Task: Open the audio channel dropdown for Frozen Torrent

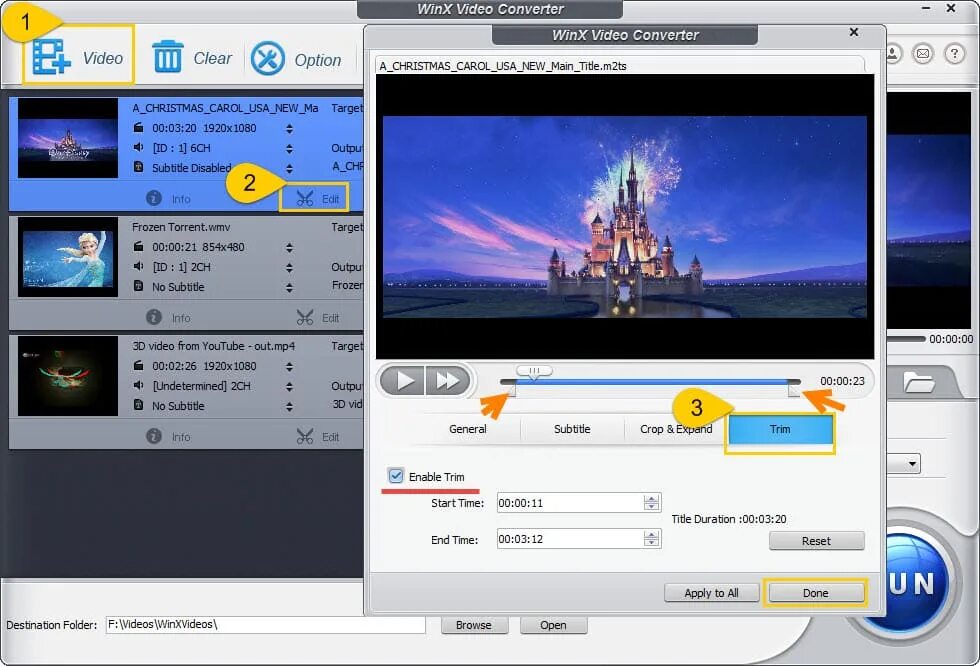Action: click(289, 267)
